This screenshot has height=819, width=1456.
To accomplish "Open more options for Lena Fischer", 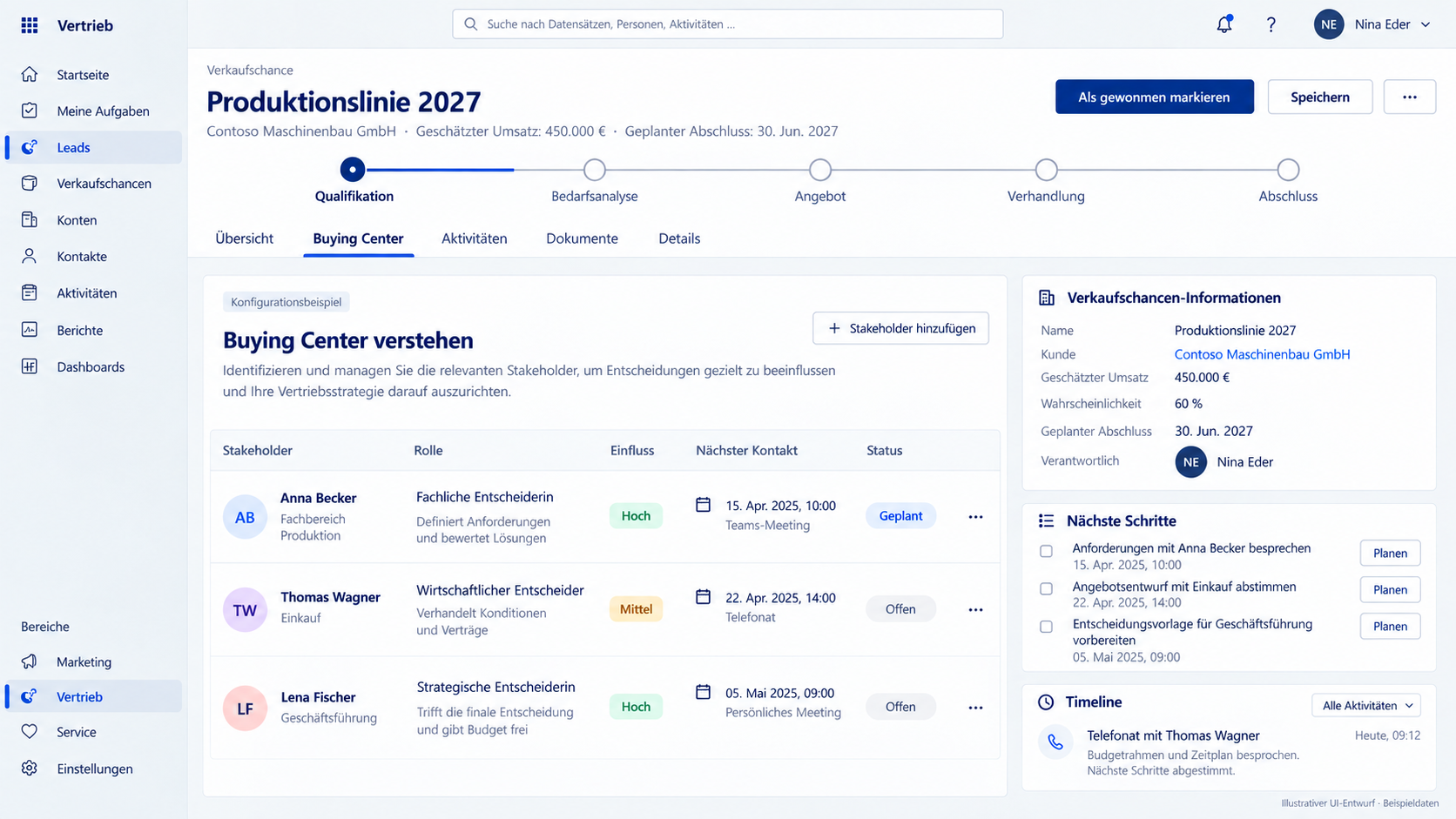I will pyautogui.click(x=975, y=708).
